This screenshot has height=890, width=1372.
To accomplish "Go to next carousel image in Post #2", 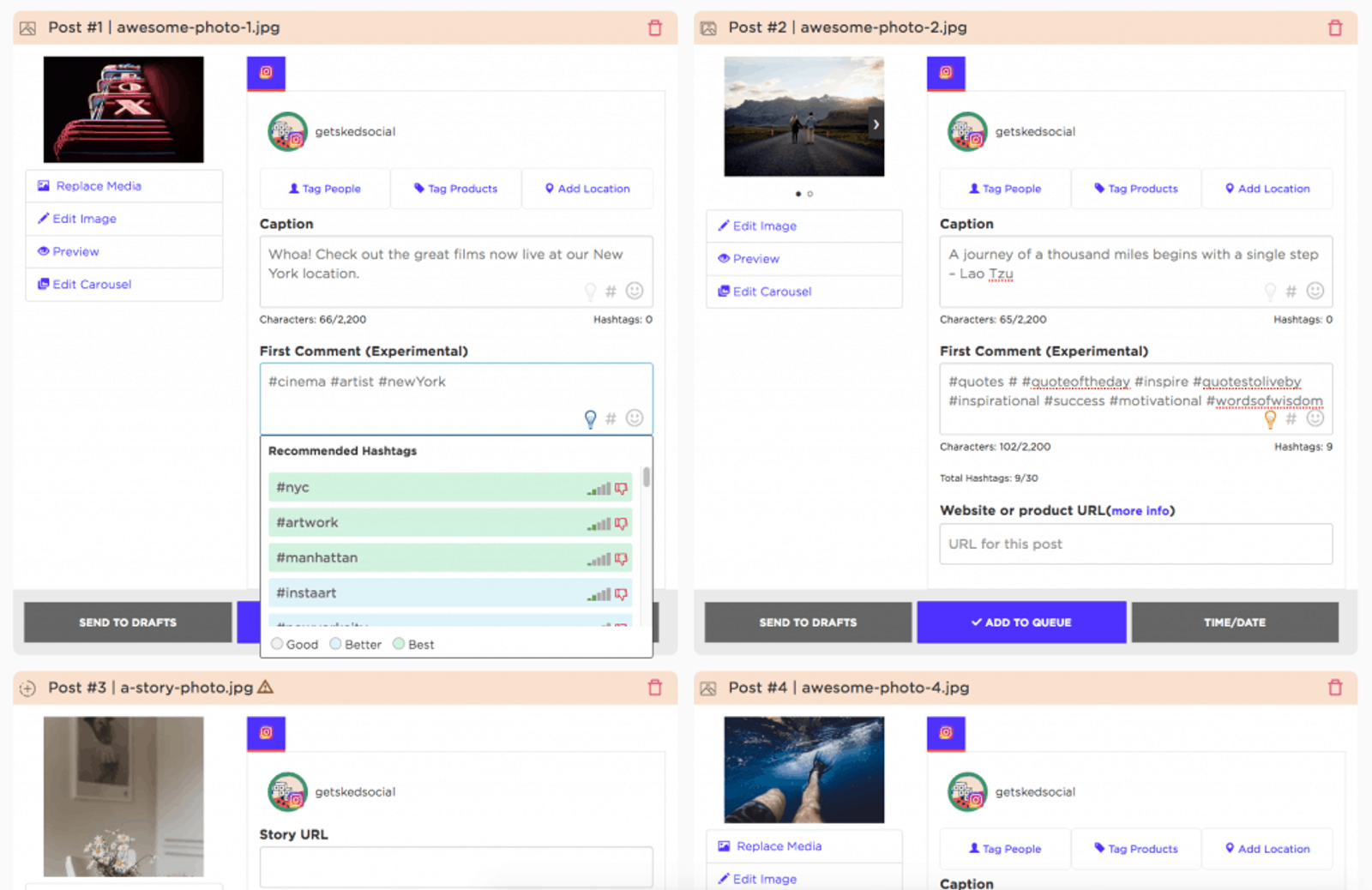I will point(876,124).
